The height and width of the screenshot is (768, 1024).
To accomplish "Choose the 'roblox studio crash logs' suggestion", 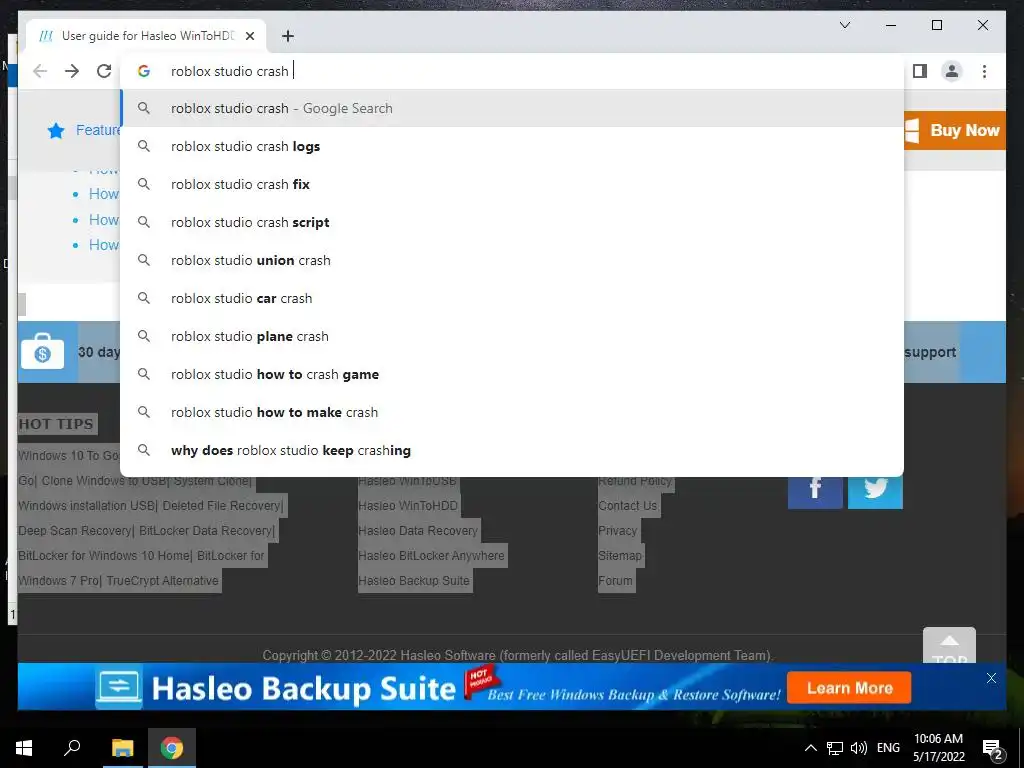I will 513,146.
